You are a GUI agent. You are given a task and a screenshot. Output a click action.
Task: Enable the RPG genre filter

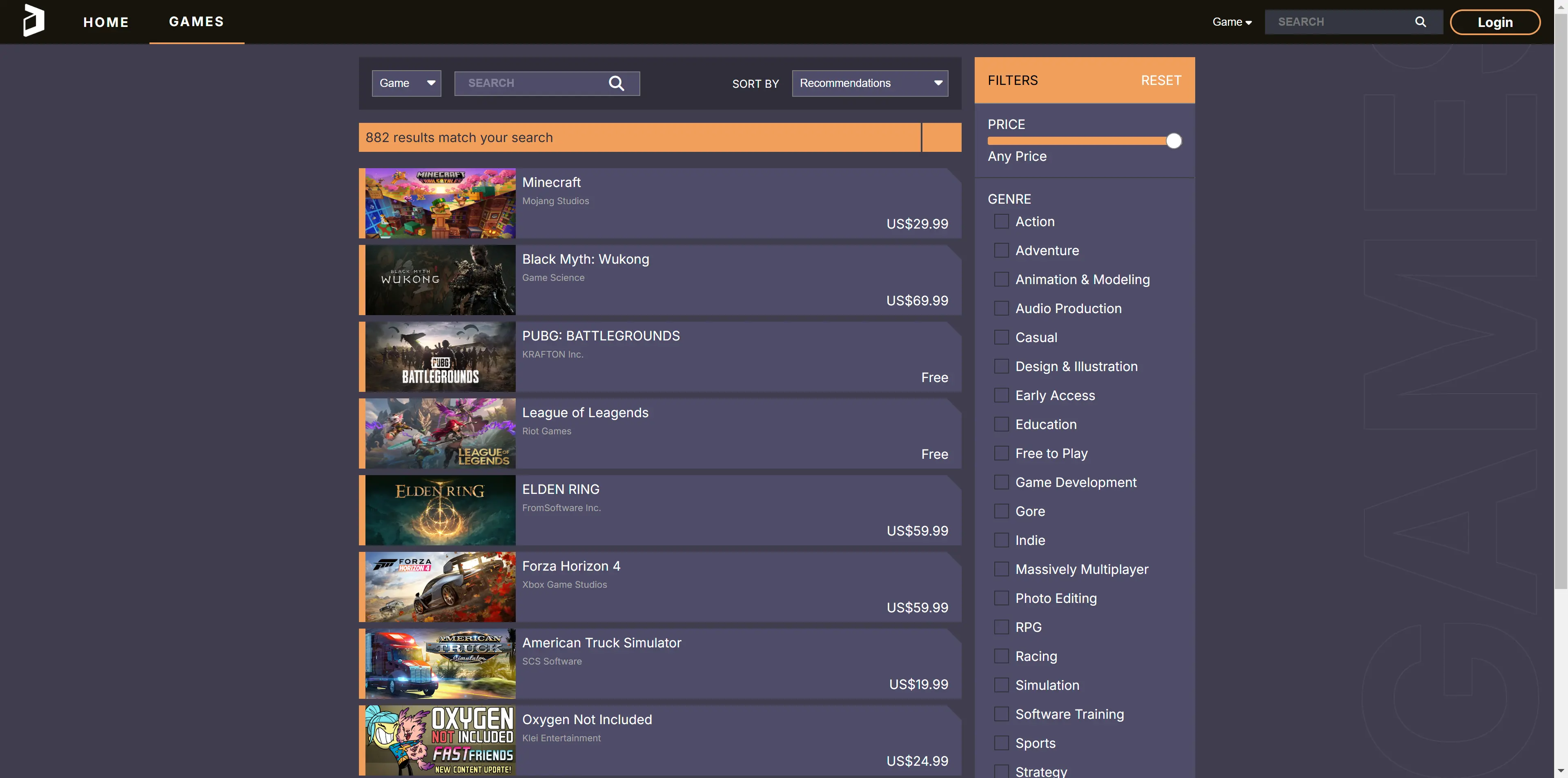point(1001,627)
